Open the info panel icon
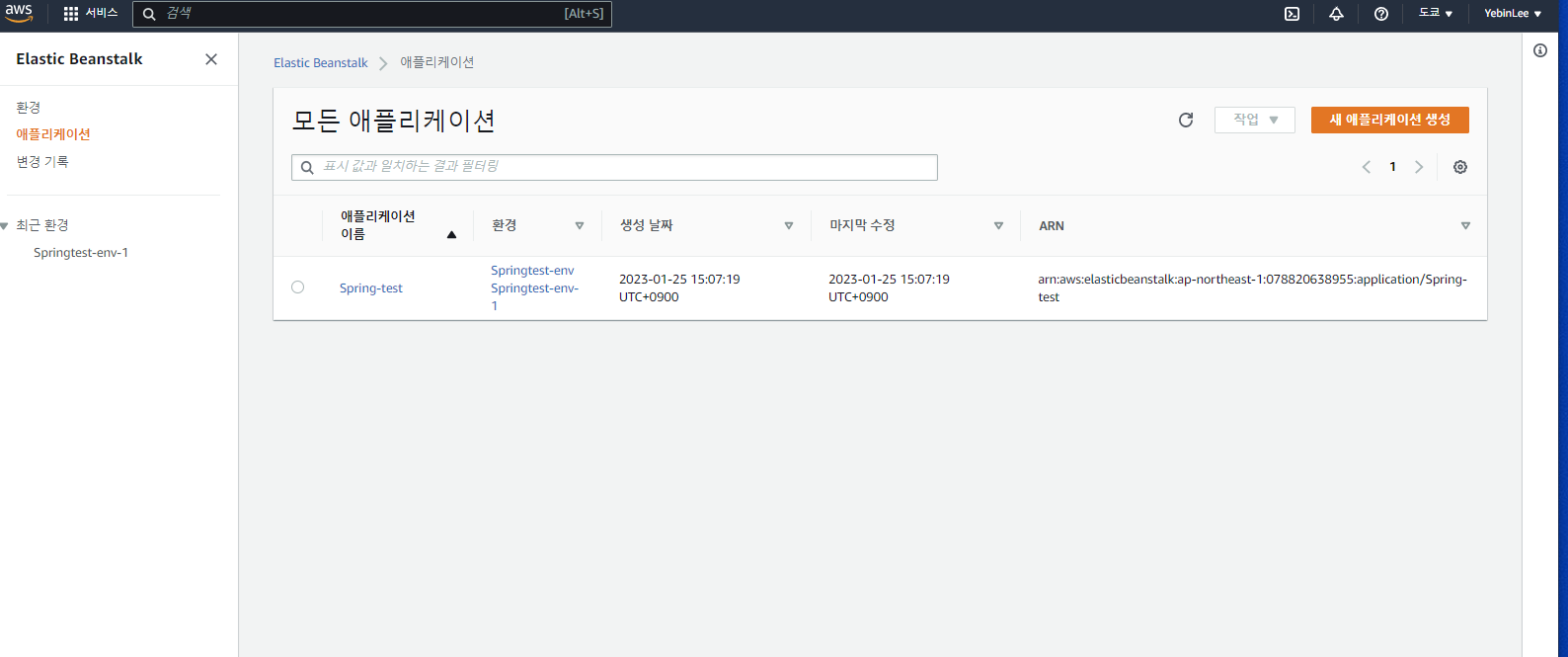1568x657 pixels. click(1540, 50)
